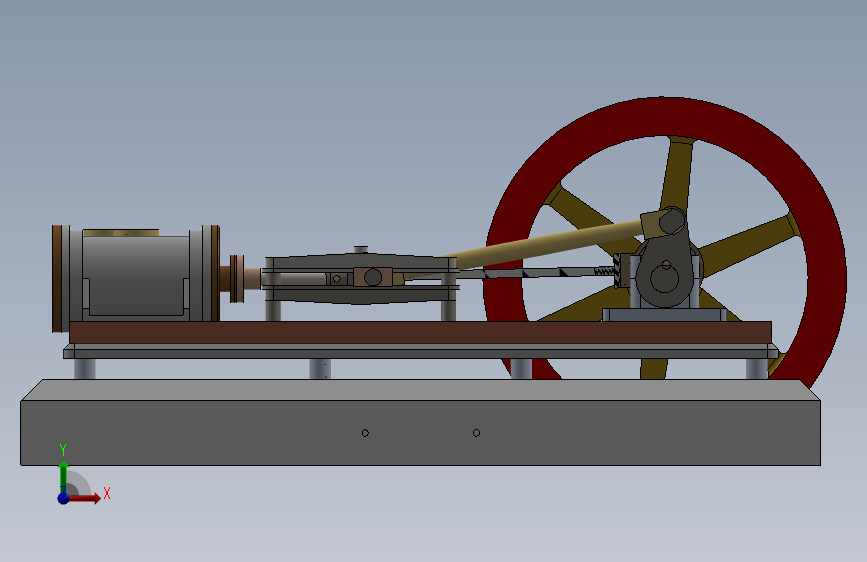
Task: Click the blue Z axis ball of the triad
Action: click(64, 498)
